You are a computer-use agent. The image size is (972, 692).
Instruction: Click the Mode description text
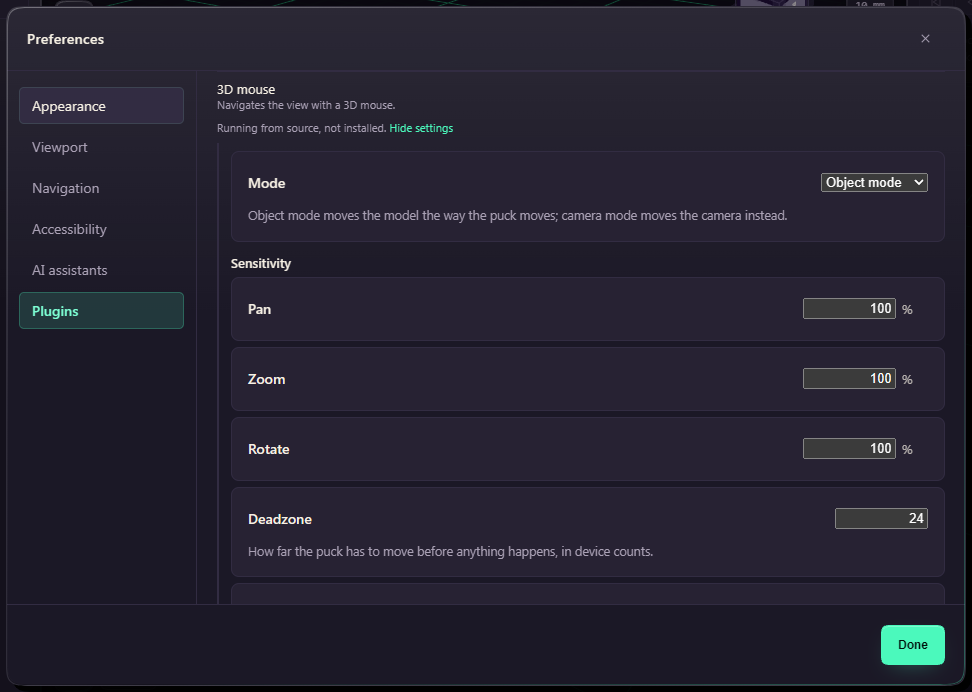(518, 216)
